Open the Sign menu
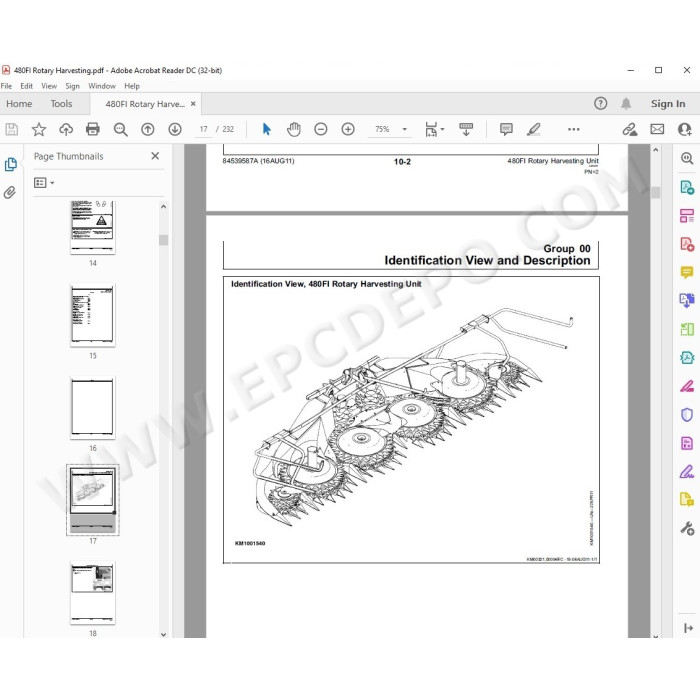This screenshot has width=700, height=700. (x=72, y=86)
